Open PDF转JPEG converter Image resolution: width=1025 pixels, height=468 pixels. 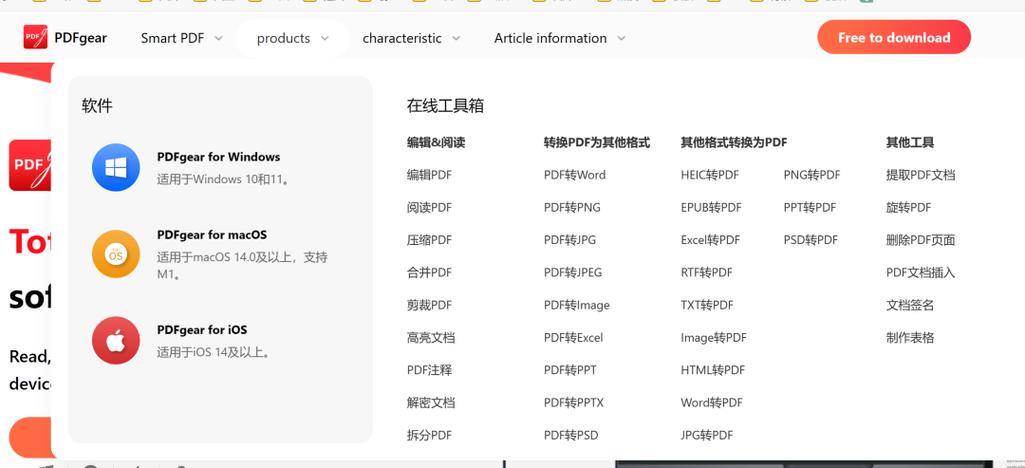(x=573, y=273)
